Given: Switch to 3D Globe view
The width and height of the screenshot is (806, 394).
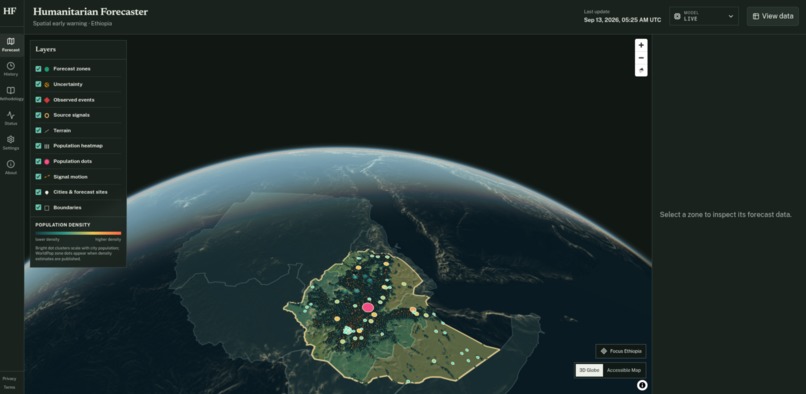Looking at the screenshot, I should point(589,370).
